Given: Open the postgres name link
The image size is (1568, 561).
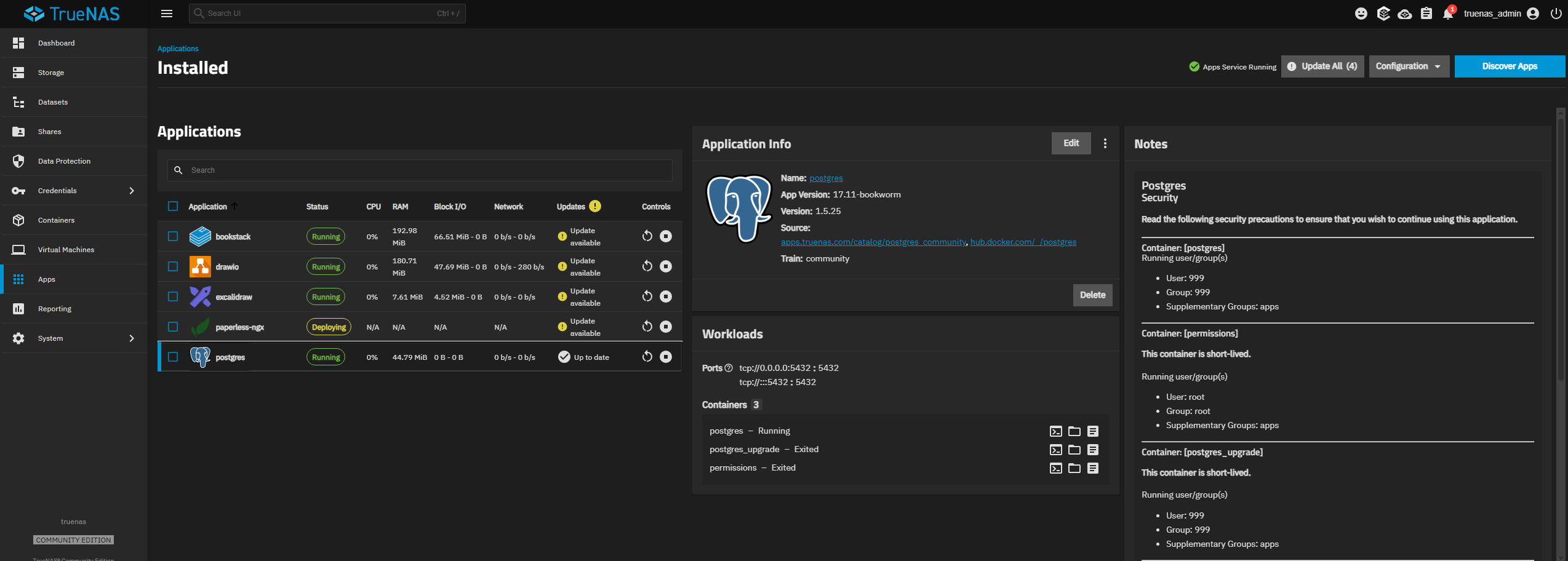Looking at the screenshot, I should (x=826, y=178).
